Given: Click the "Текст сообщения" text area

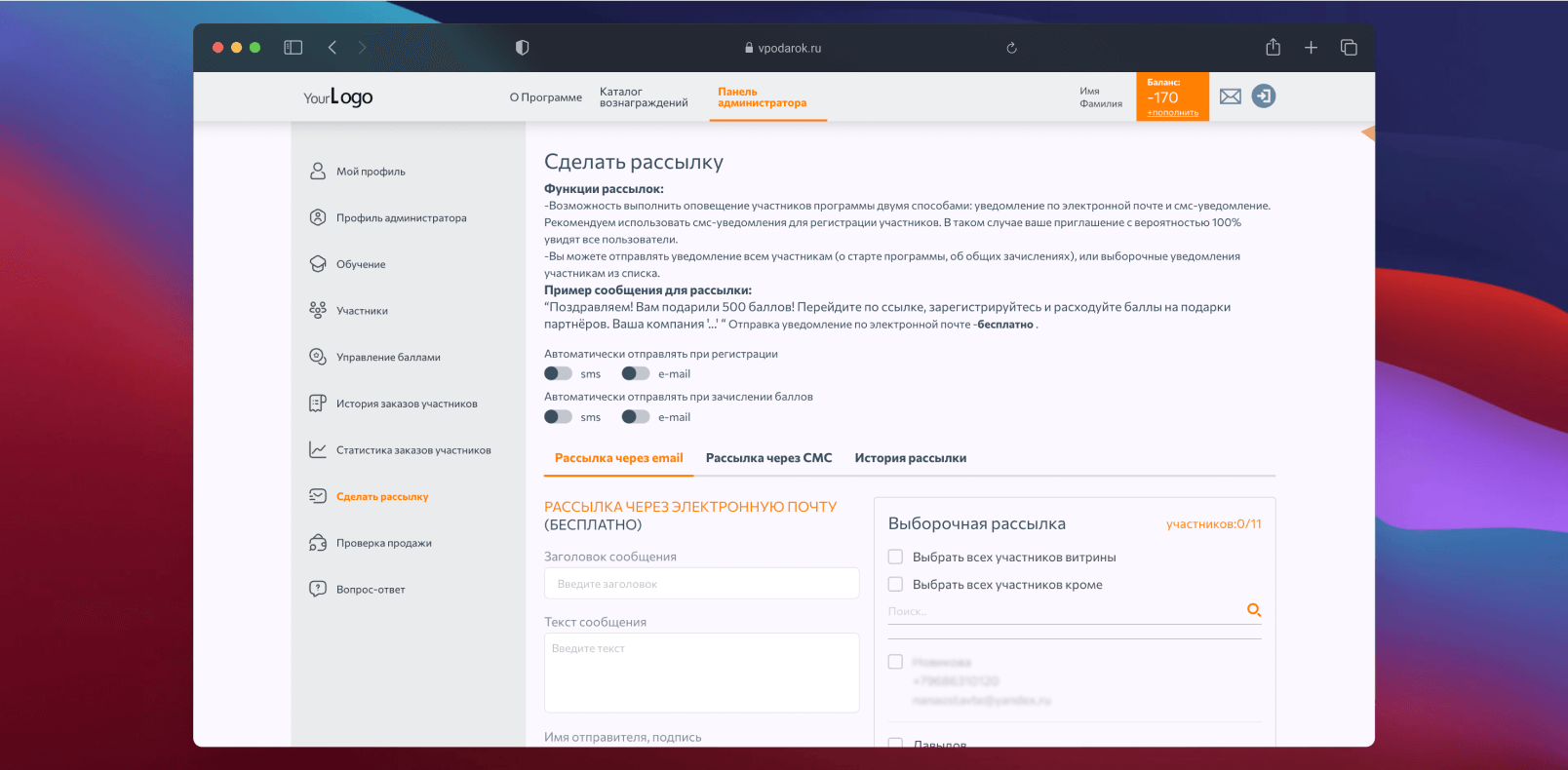Looking at the screenshot, I should click(x=701, y=673).
